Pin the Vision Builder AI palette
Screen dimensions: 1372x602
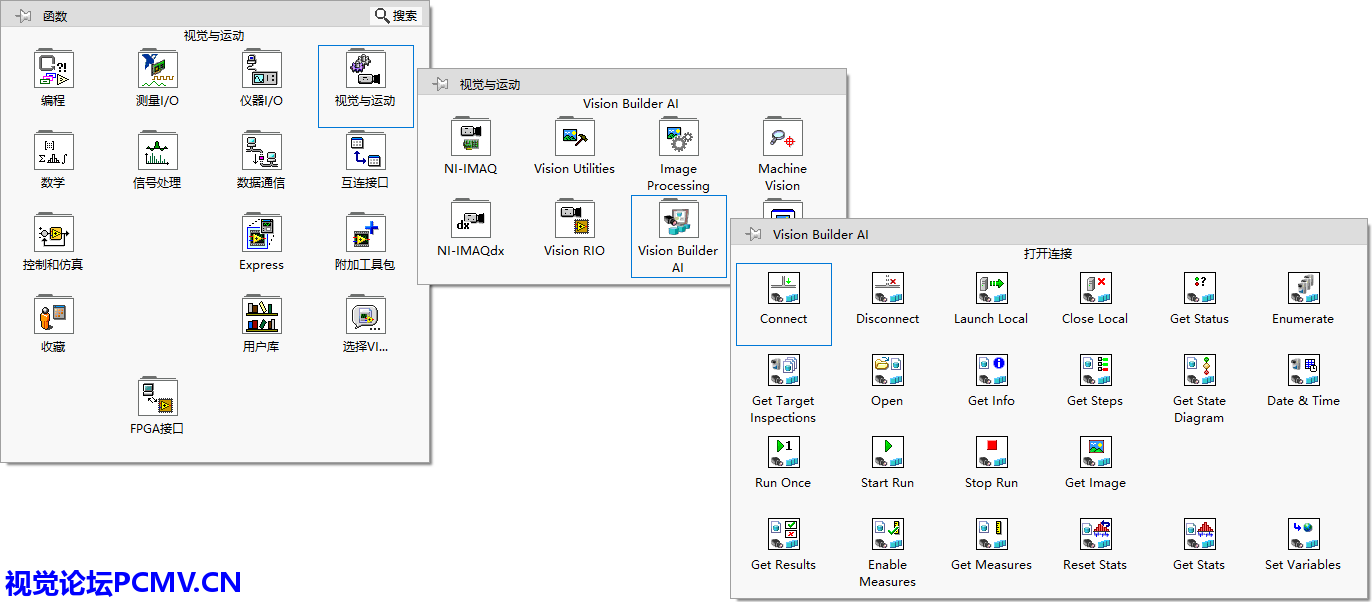click(x=754, y=234)
